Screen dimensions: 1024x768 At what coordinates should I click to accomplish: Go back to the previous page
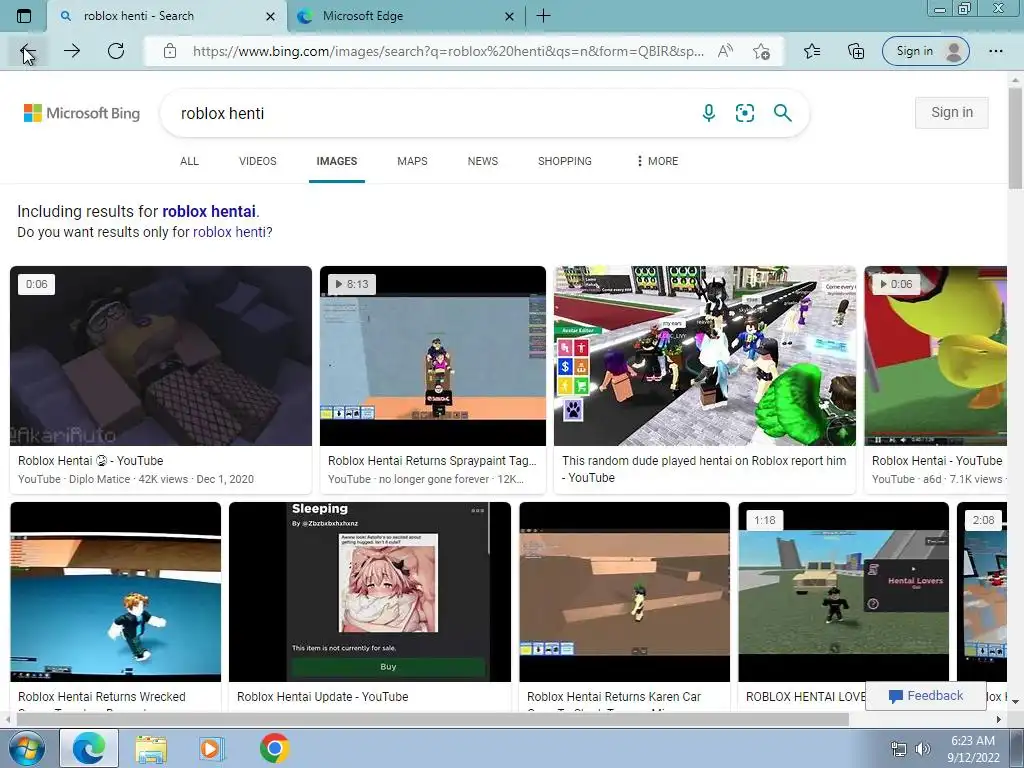(x=27, y=51)
